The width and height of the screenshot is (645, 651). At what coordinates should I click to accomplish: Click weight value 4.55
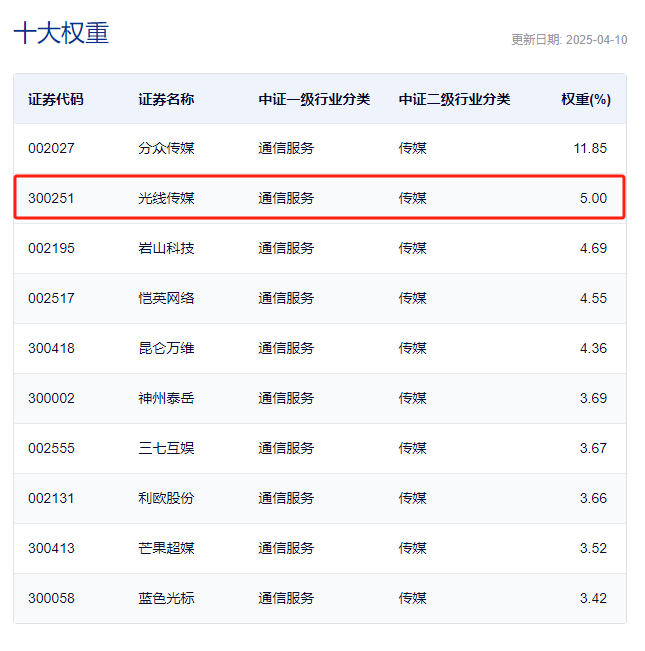pos(593,298)
